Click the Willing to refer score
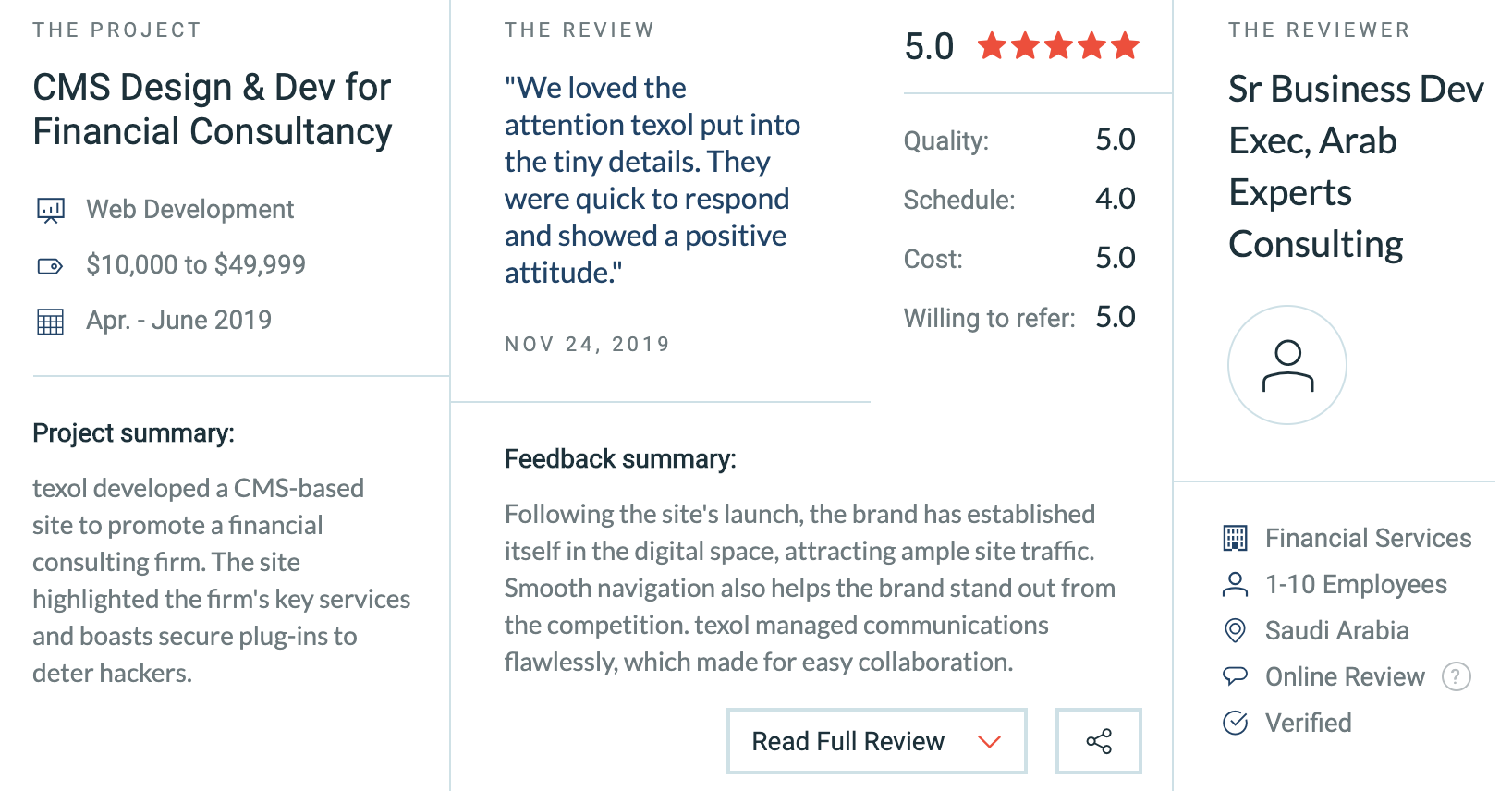The image size is (1512, 791). pyautogui.click(x=1115, y=317)
